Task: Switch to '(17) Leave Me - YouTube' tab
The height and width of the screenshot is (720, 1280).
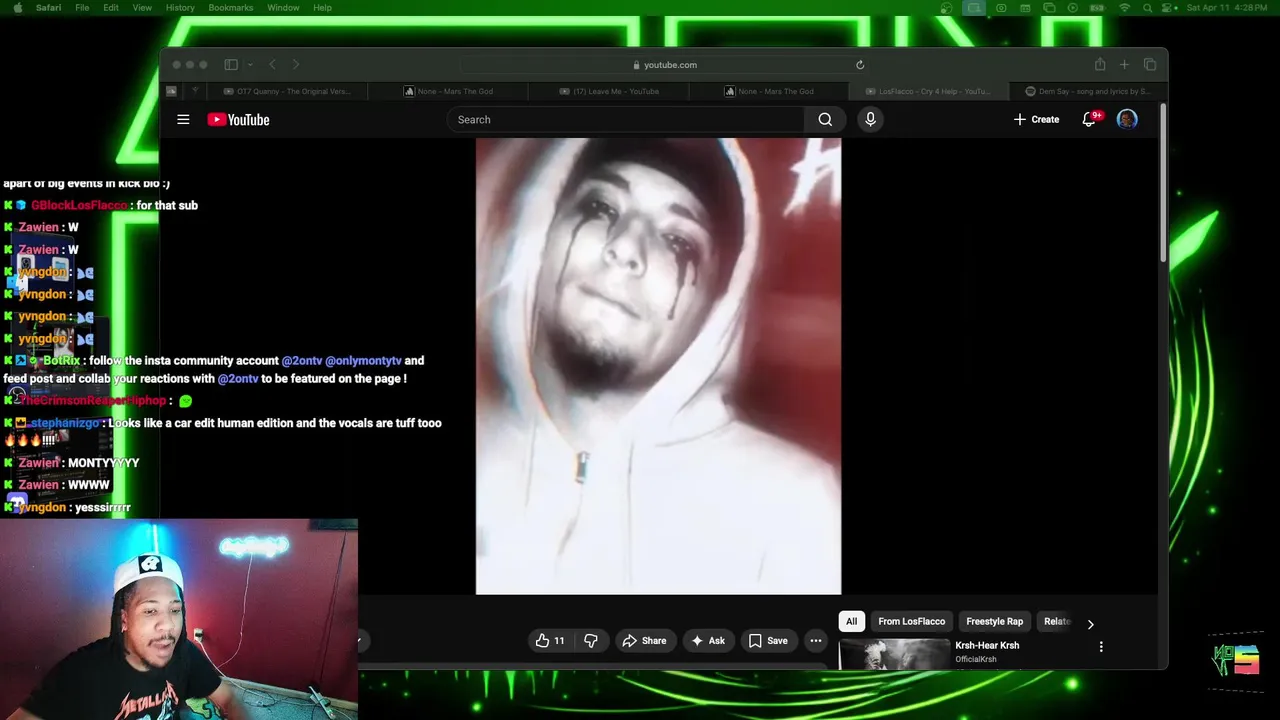Action: coord(608,91)
